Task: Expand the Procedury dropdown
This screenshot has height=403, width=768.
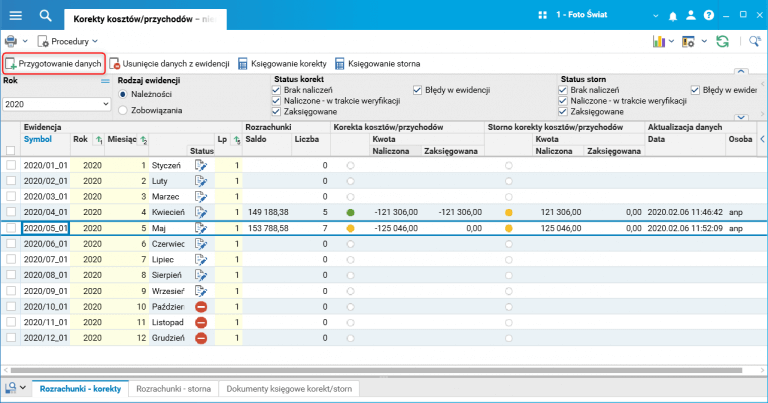Action: coord(70,41)
